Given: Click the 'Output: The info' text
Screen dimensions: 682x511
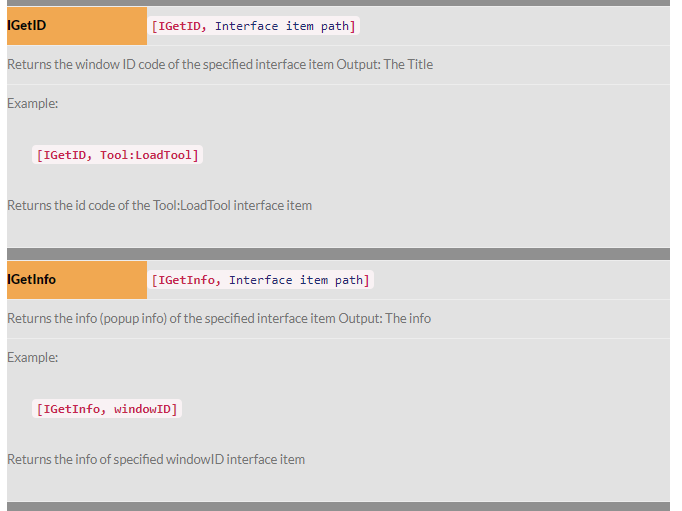Looking at the screenshot, I should tap(385, 318).
